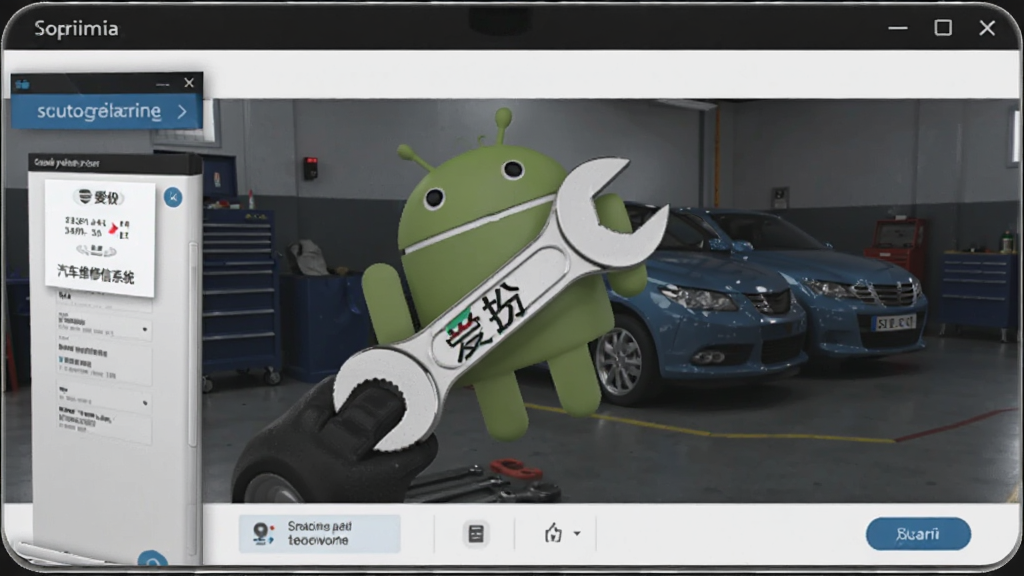The image size is (1024, 576).
Task: Click the blue Scarii button
Action: pos(918,534)
